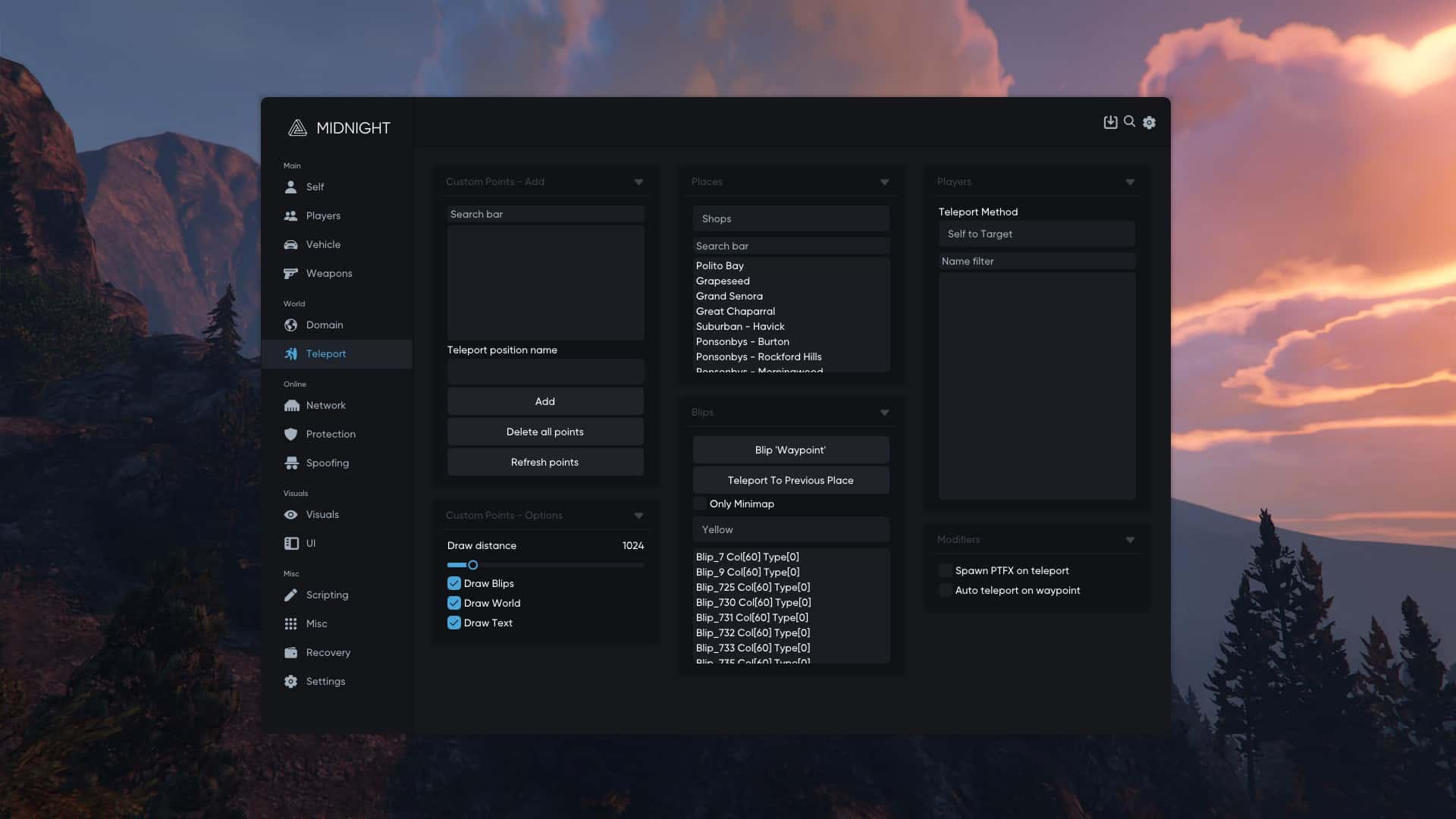Enable the Only Minimap checkbox

pos(700,504)
